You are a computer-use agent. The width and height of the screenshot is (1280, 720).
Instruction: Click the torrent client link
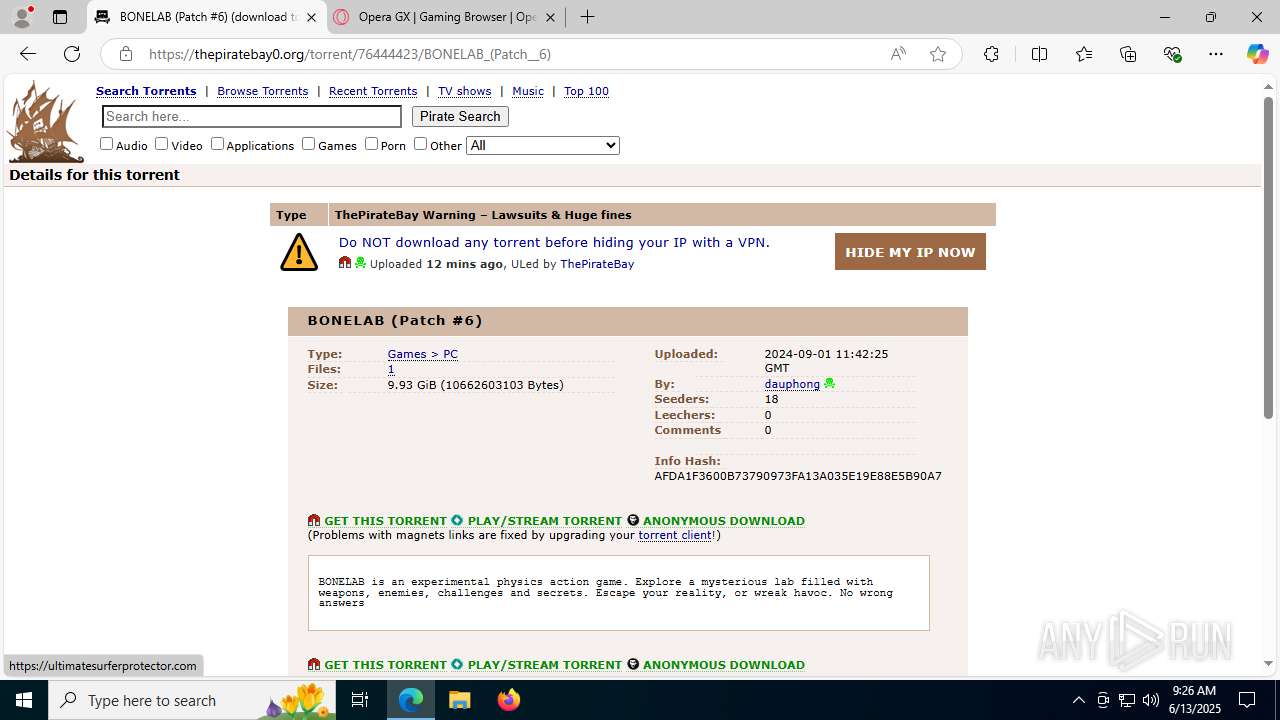click(x=675, y=535)
